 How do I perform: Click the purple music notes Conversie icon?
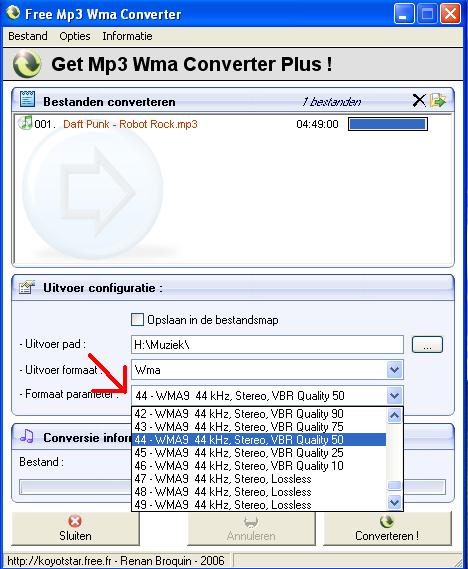click(x=27, y=436)
